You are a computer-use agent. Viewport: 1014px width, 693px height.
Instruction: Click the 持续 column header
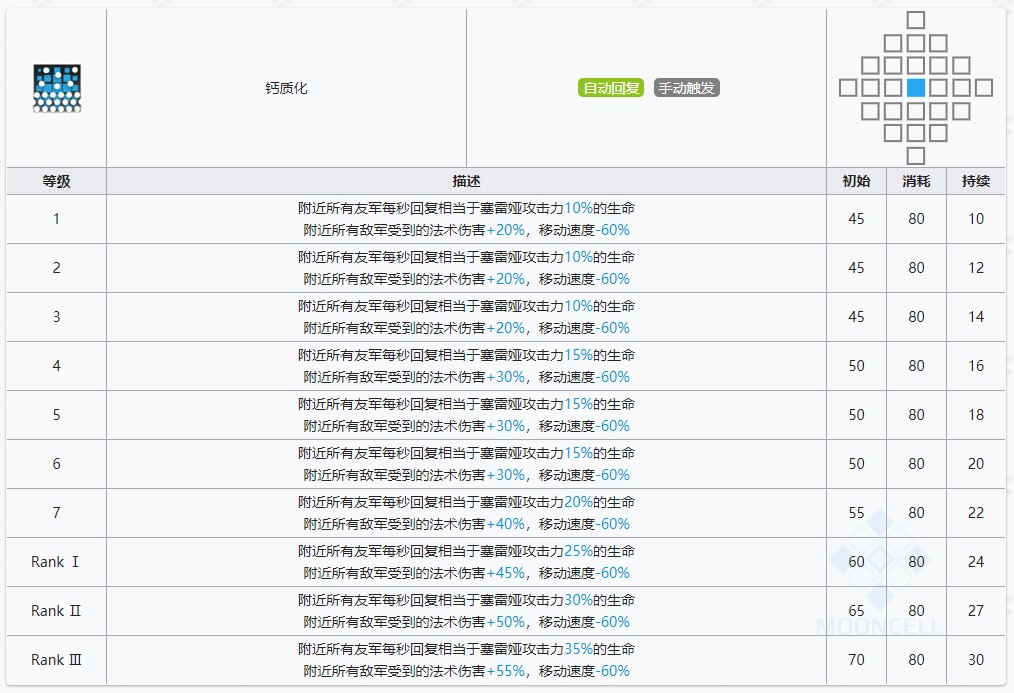click(976, 181)
